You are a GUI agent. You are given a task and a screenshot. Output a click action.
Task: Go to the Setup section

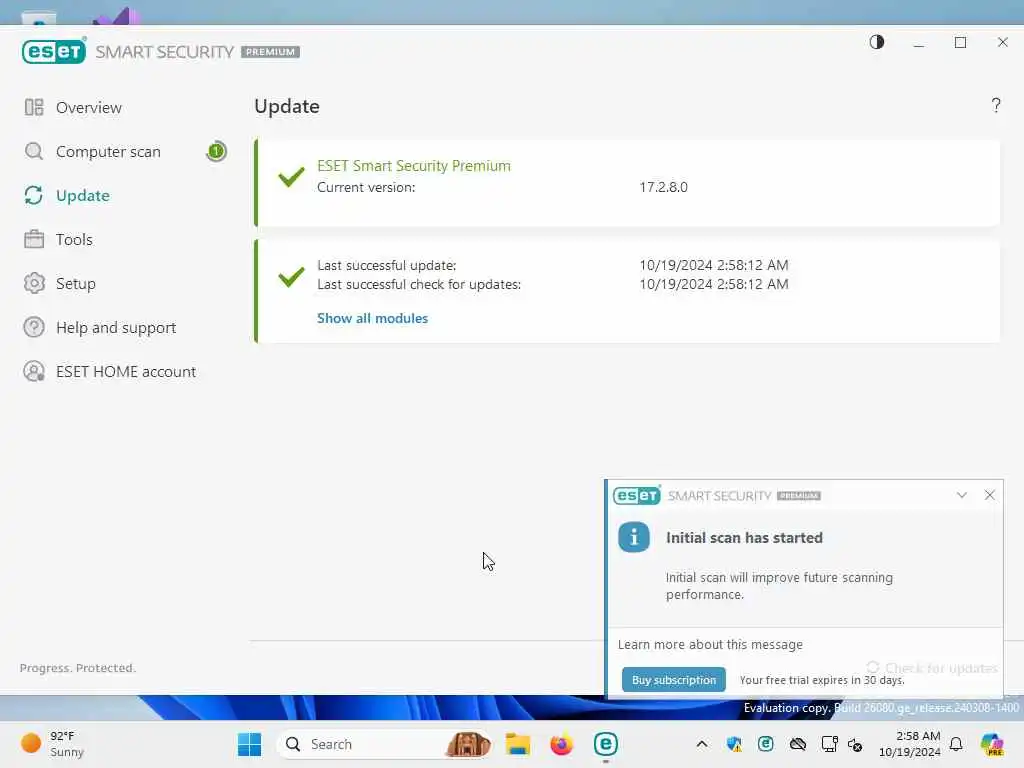[75, 283]
